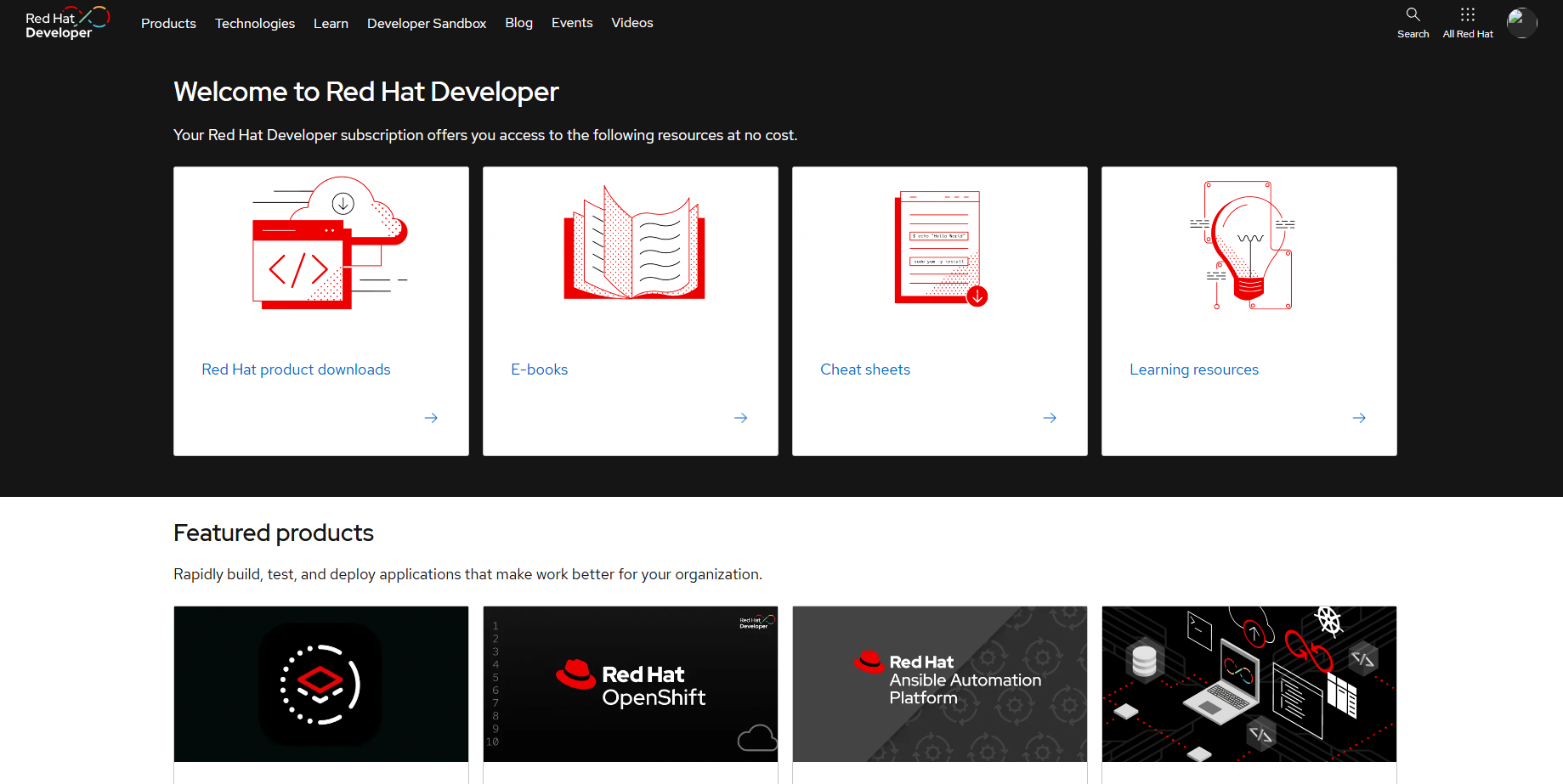This screenshot has width=1563, height=784.
Task: Click the Cheat sheets document illustration
Action: (940, 248)
